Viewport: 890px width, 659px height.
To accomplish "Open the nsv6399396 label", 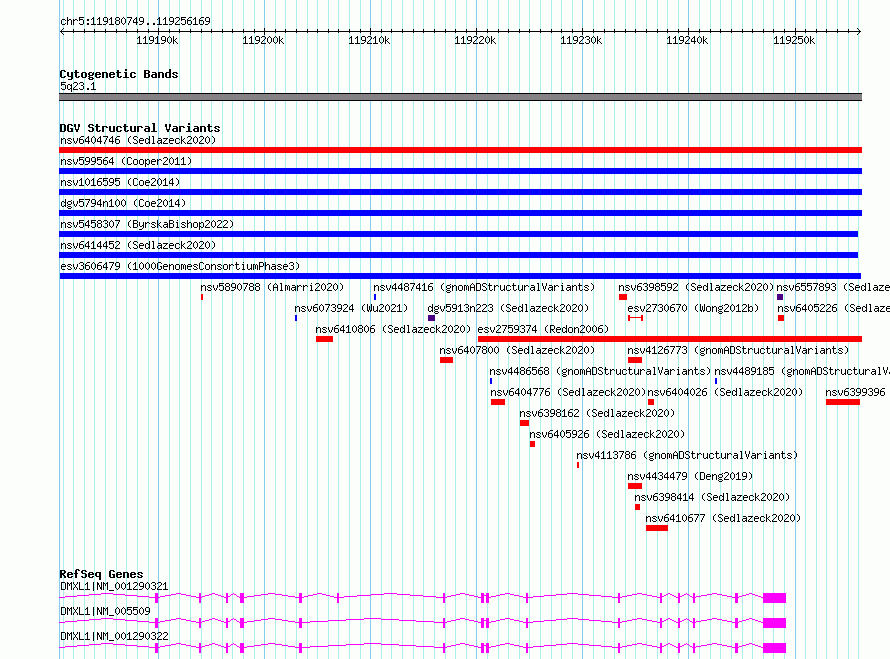I will 855,392.
